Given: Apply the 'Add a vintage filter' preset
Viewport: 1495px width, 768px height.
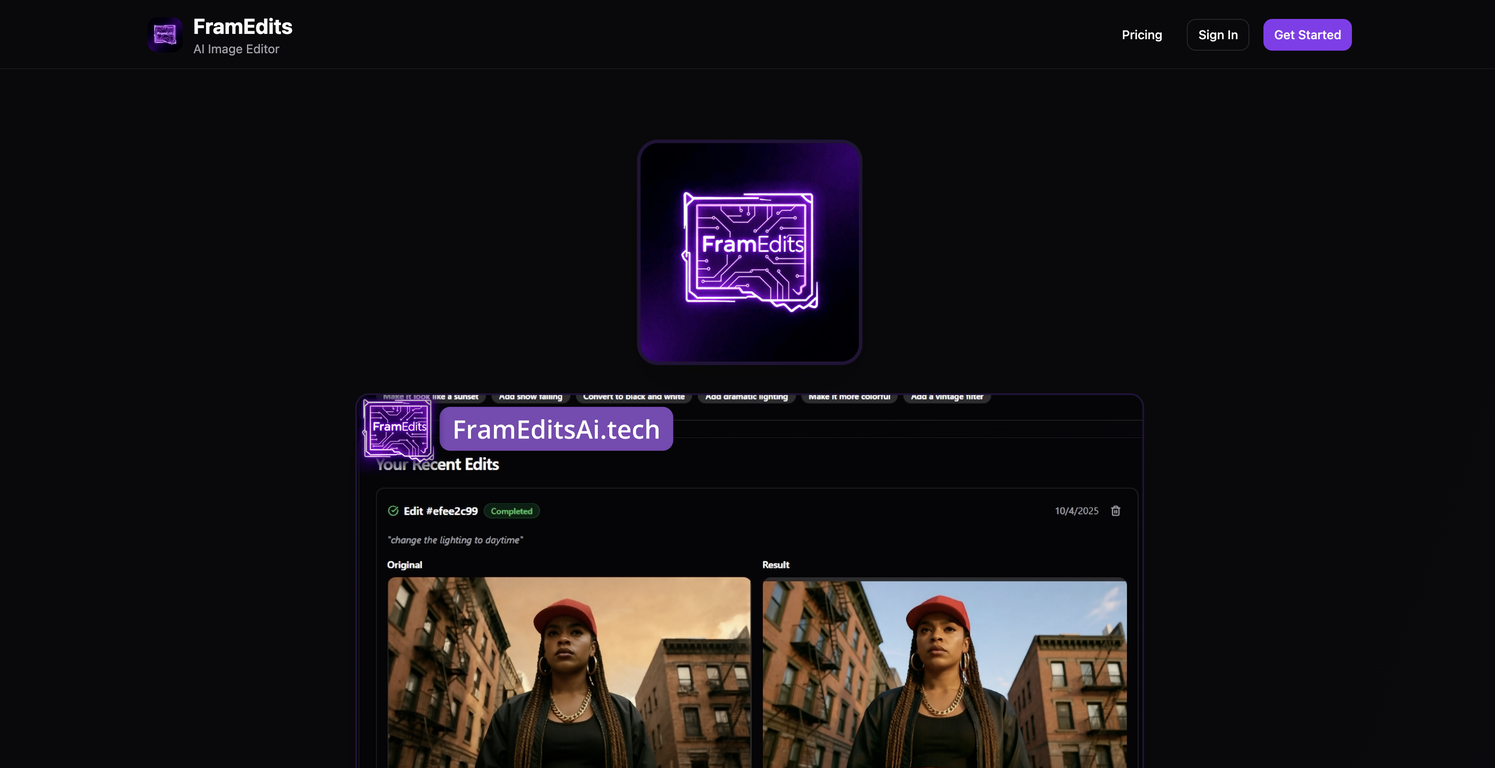Looking at the screenshot, I should (x=946, y=396).
